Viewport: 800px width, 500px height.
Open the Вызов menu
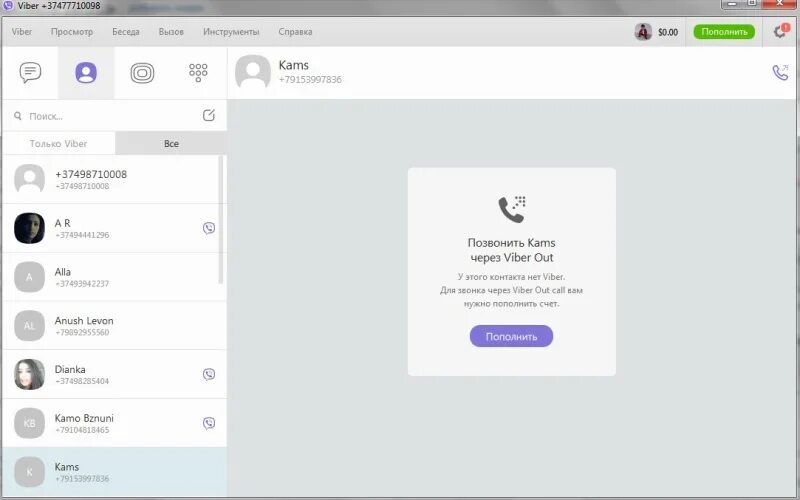coord(171,32)
